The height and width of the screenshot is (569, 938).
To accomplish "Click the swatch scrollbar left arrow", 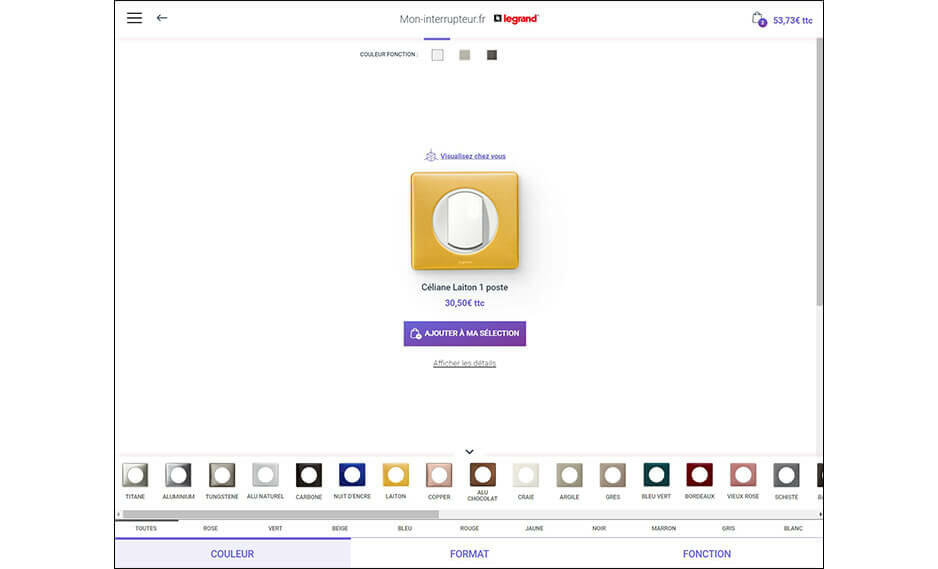I will pyautogui.click(x=118, y=514).
